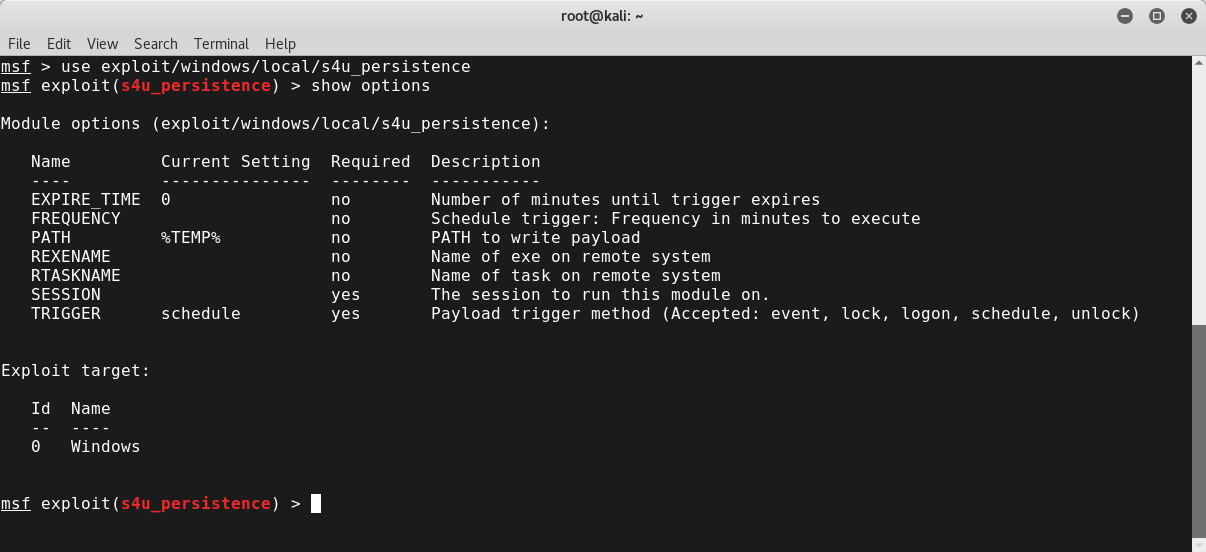Click the TRIGGER option row

pos(585,314)
